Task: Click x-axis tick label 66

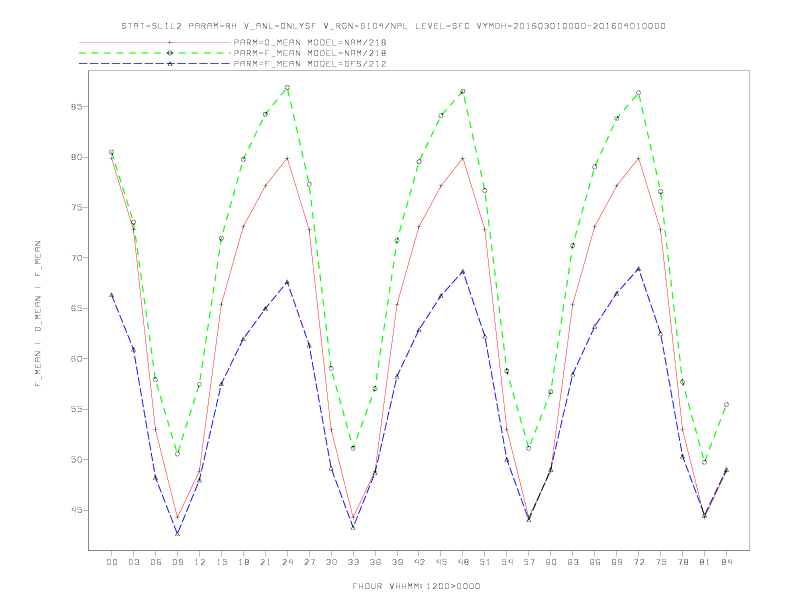Action: pos(595,562)
